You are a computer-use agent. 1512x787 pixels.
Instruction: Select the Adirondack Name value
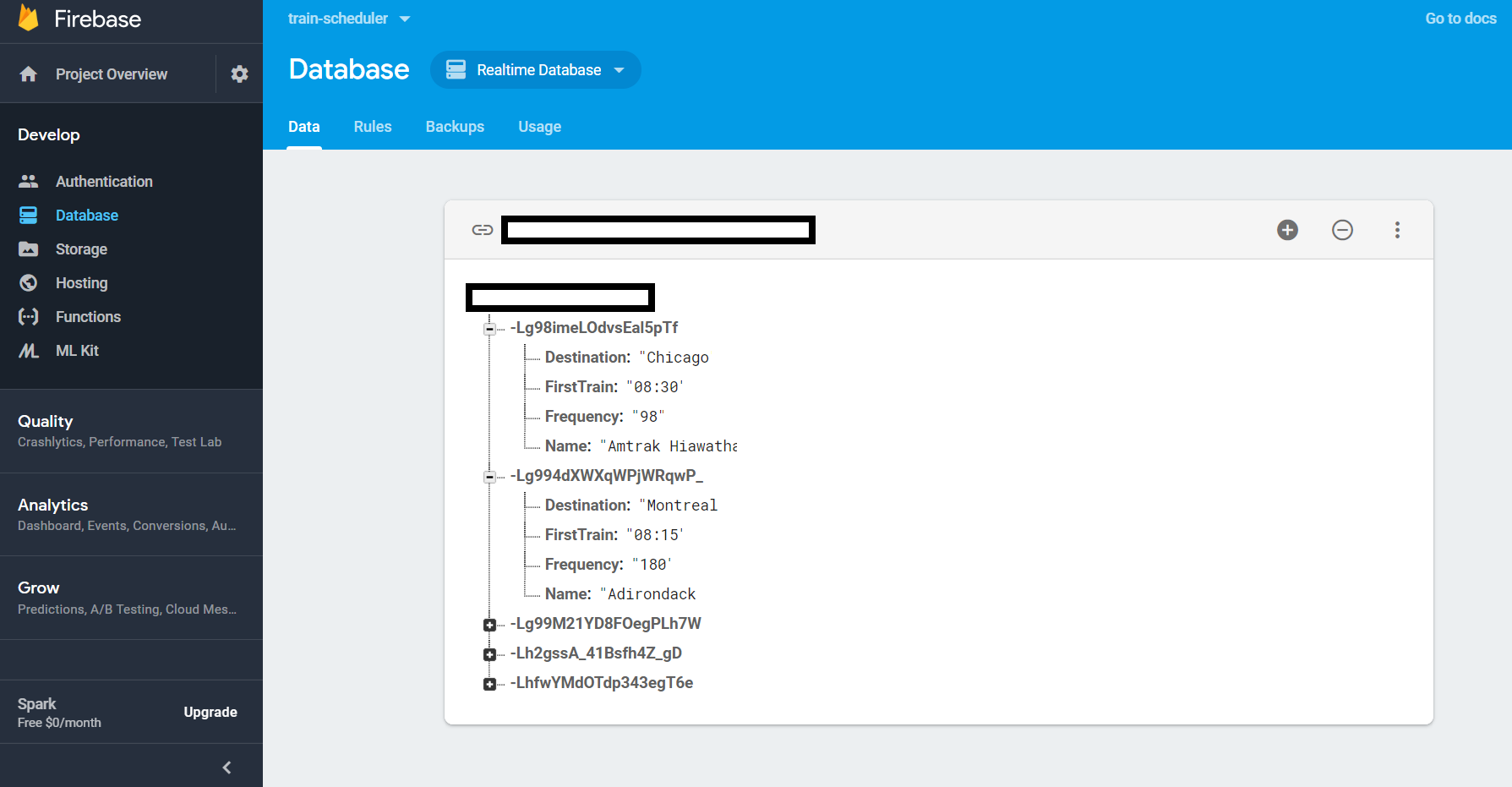click(649, 593)
